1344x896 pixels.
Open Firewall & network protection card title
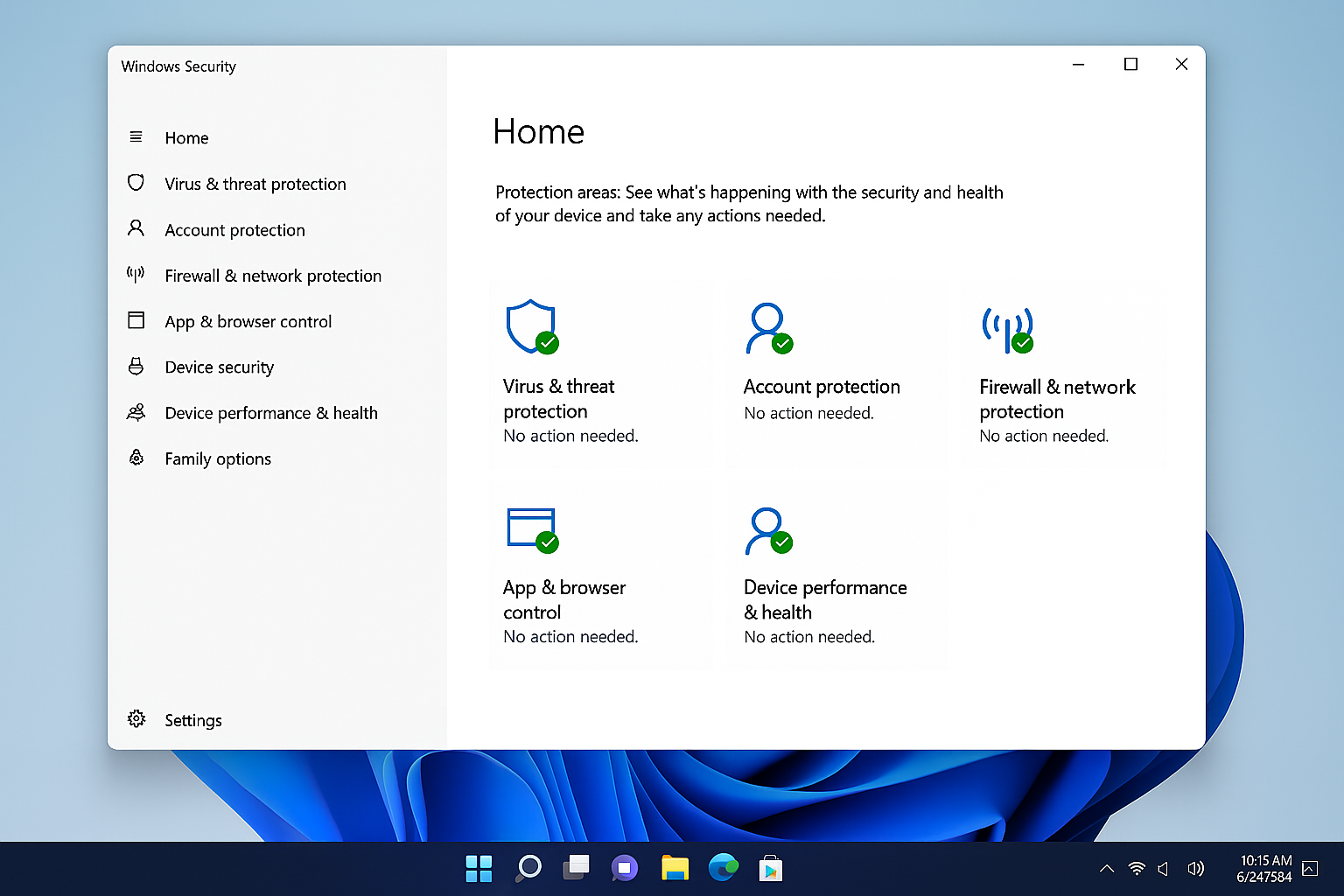pyautogui.click(x=1057, y=399)
